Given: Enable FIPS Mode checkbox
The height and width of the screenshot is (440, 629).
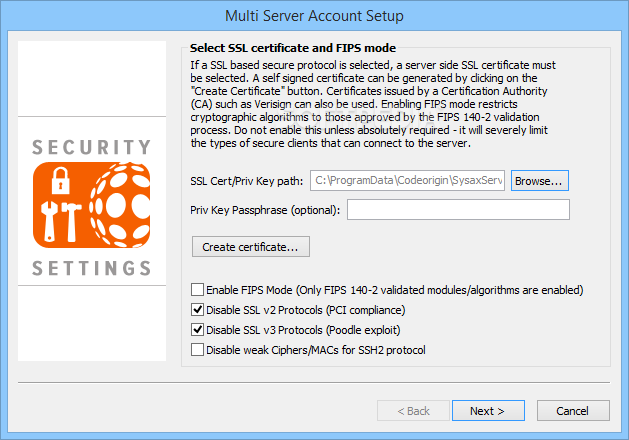Looking at the screenshot, I should click(x=197, y=290).
